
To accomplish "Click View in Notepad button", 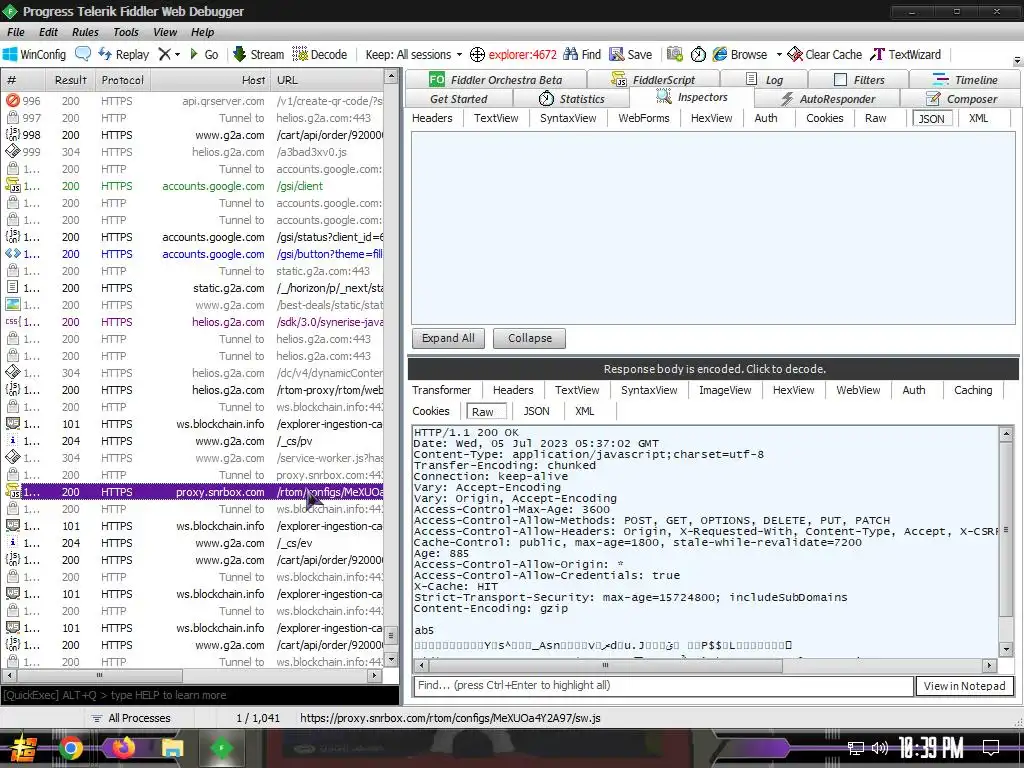I will 965,686.
